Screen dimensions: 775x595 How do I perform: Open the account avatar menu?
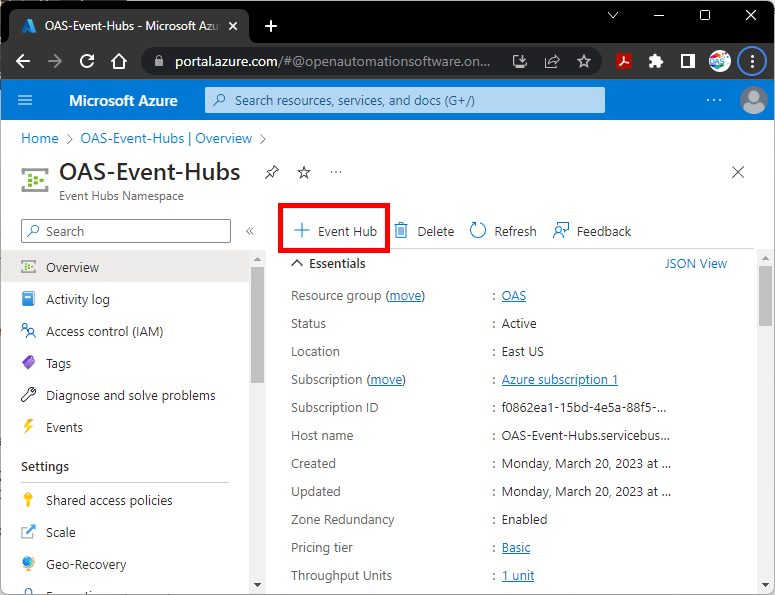752,100
